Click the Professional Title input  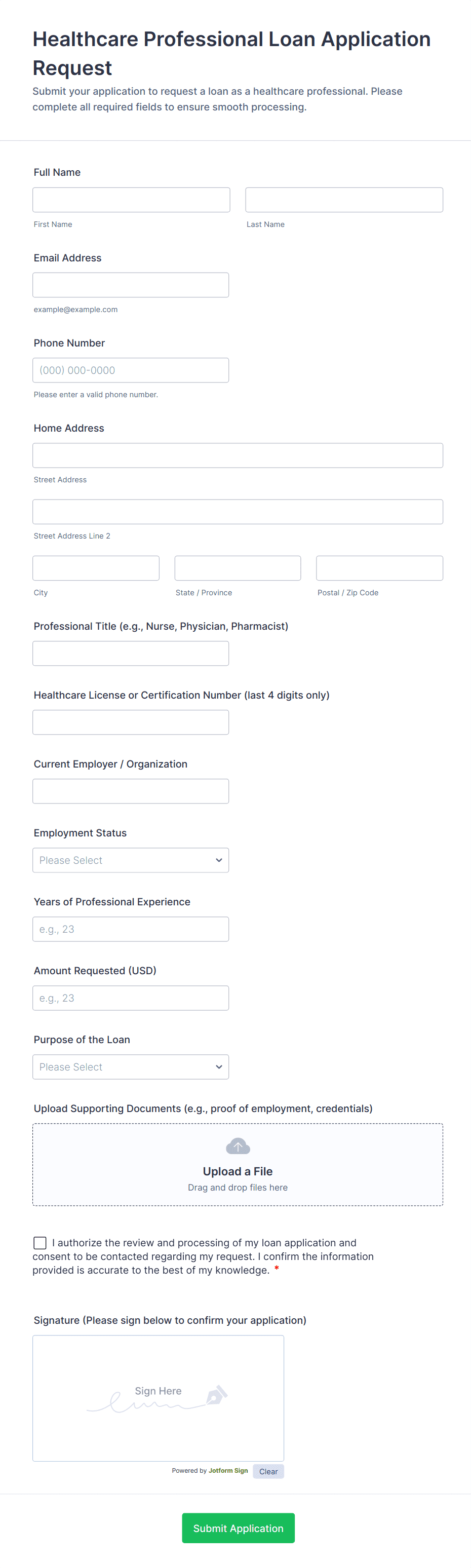(x=131, y=653)
